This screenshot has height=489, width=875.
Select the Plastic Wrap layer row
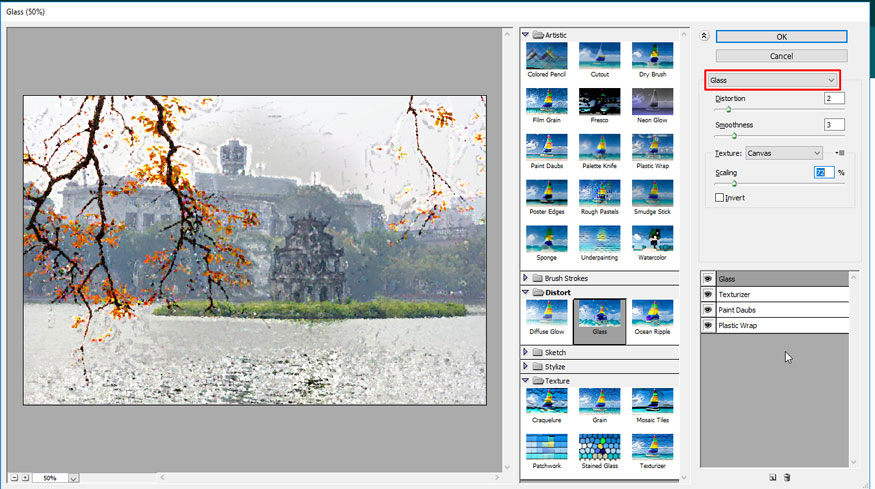pos(775,325)
